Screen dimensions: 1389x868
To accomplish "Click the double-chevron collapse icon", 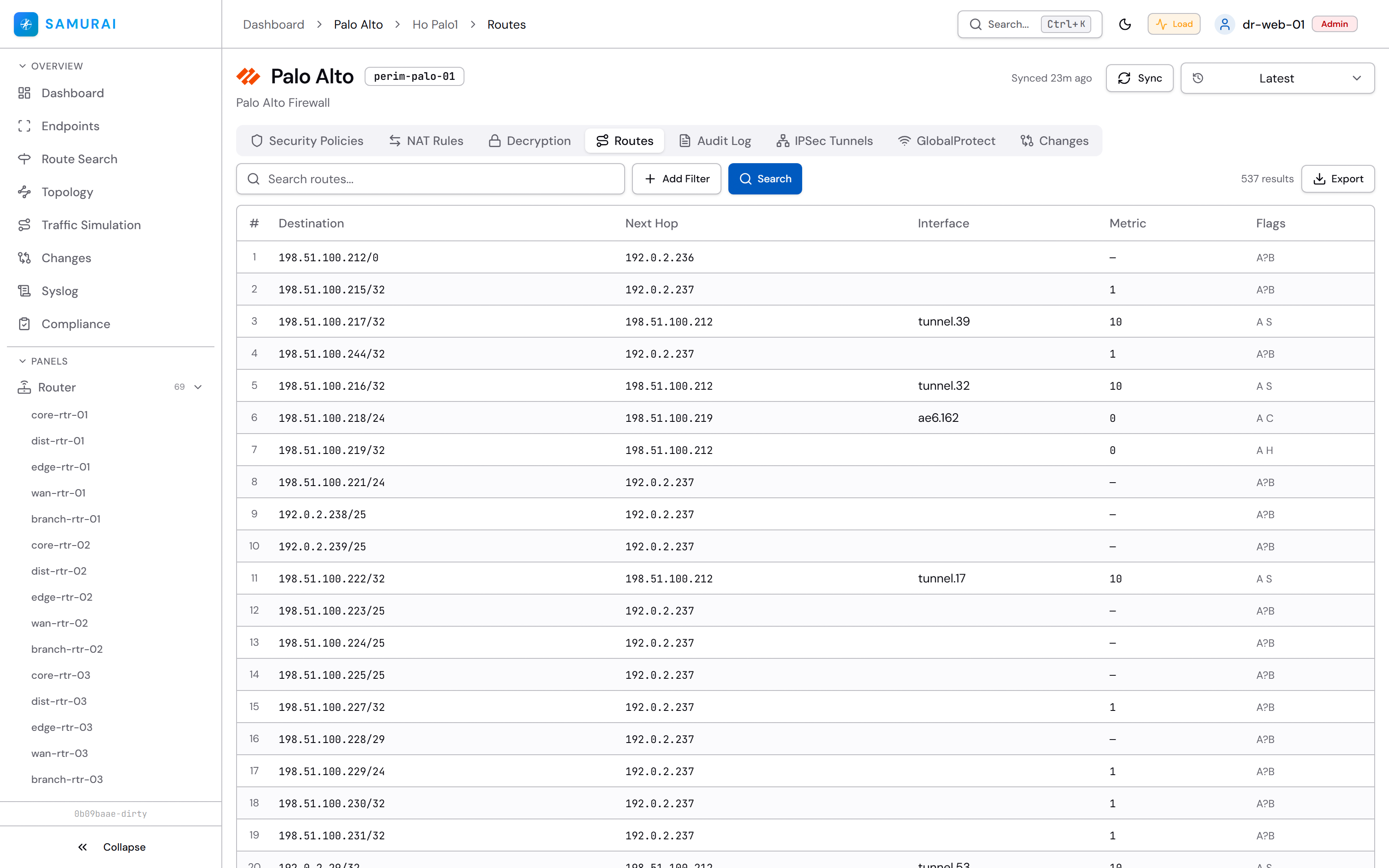I will pos(82,847).
